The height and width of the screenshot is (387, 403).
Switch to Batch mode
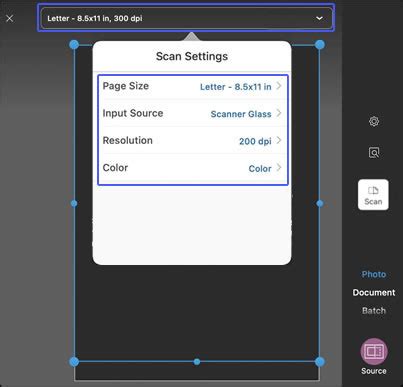[x=374, y=311]
